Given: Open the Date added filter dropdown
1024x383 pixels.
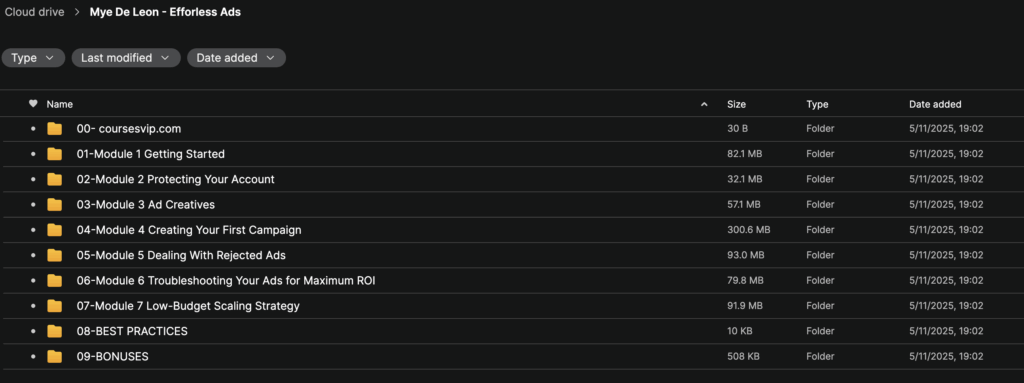Looking at the screenshot, I should (x=236, y=58).
